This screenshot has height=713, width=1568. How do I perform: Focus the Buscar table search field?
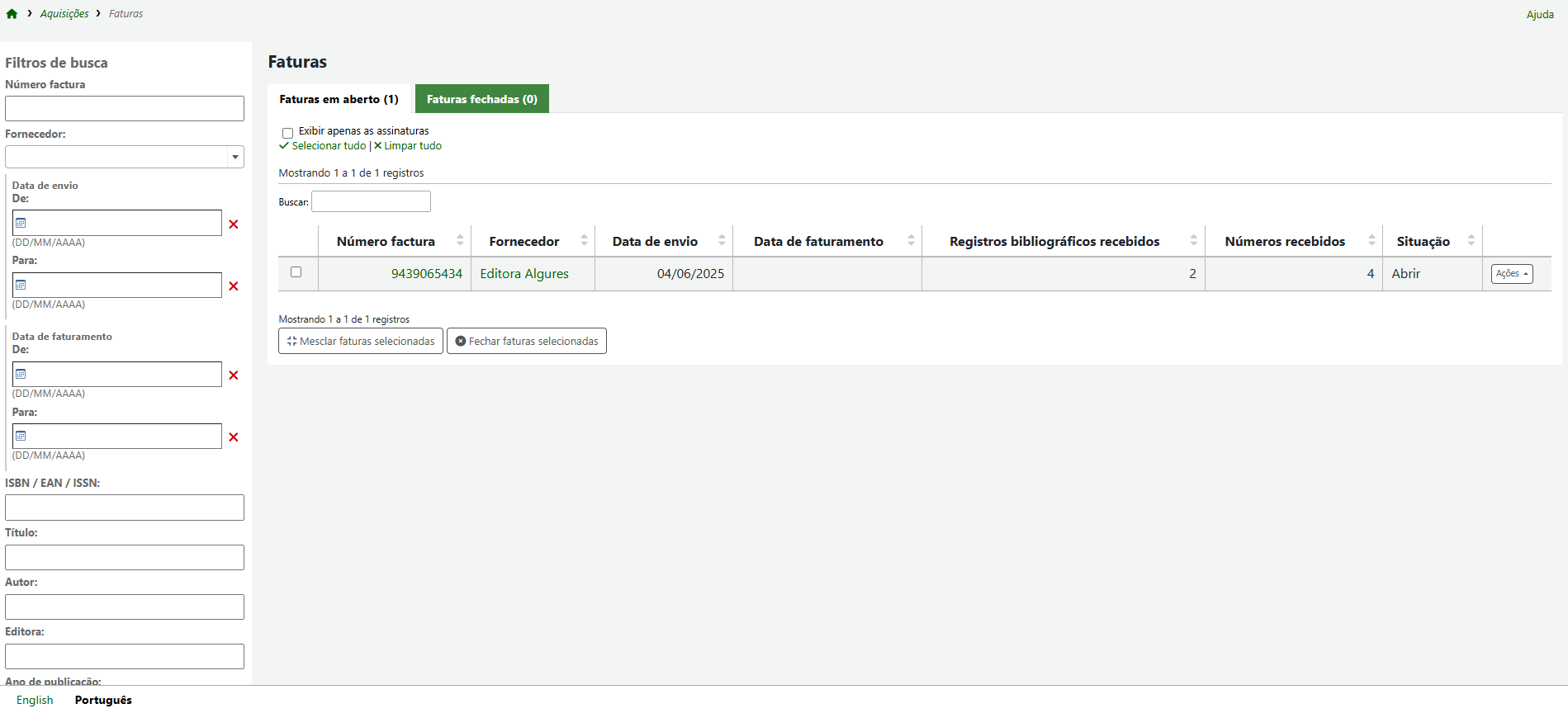(x=371, y=201)
